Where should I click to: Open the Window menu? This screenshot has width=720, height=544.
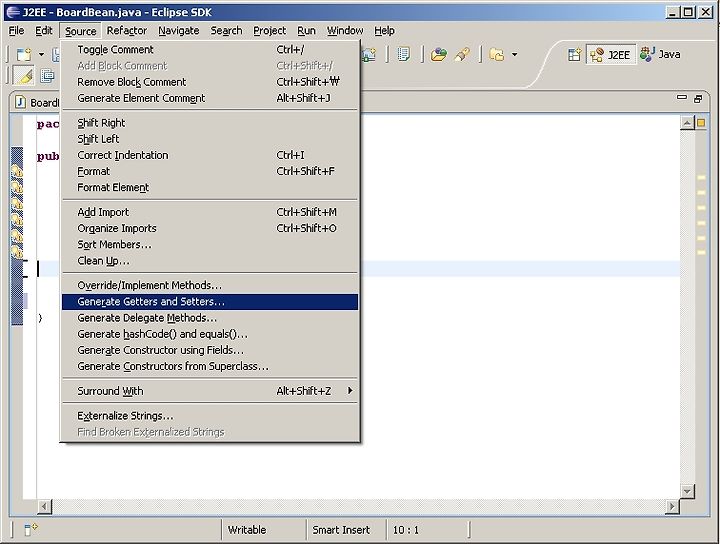click(x=345, y=31)
